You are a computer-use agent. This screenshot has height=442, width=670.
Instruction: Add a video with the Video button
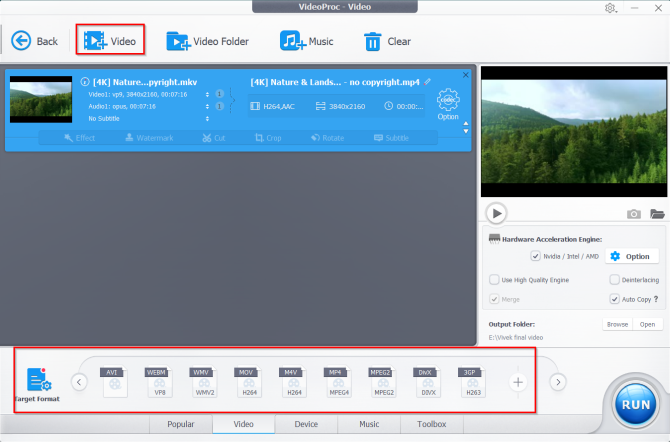click(x=110, y=41)
